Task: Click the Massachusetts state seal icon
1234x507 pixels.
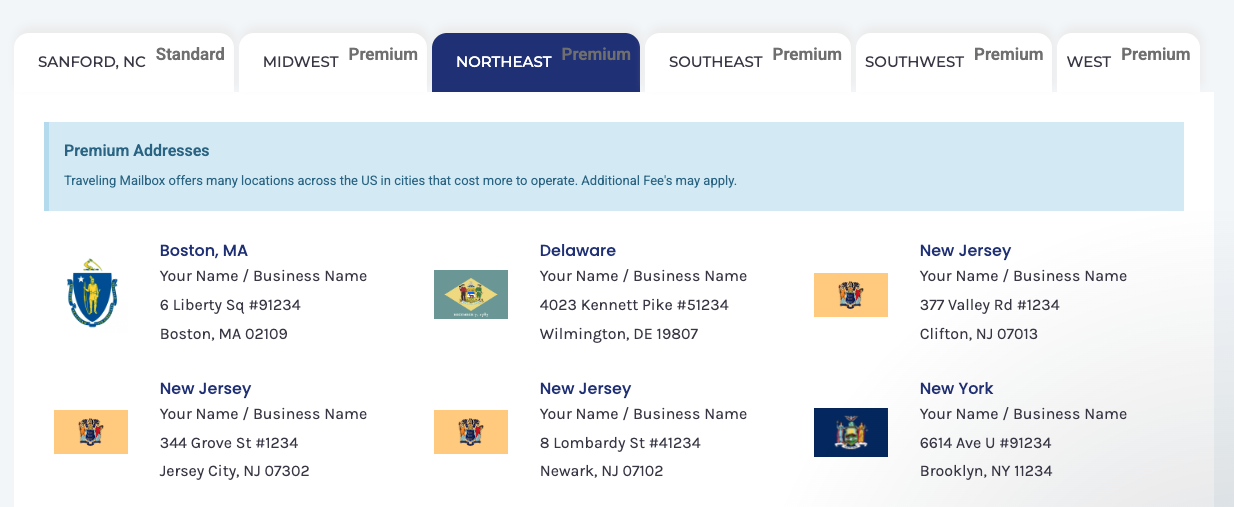Action: pyautogui.click(x=91, y=293)
